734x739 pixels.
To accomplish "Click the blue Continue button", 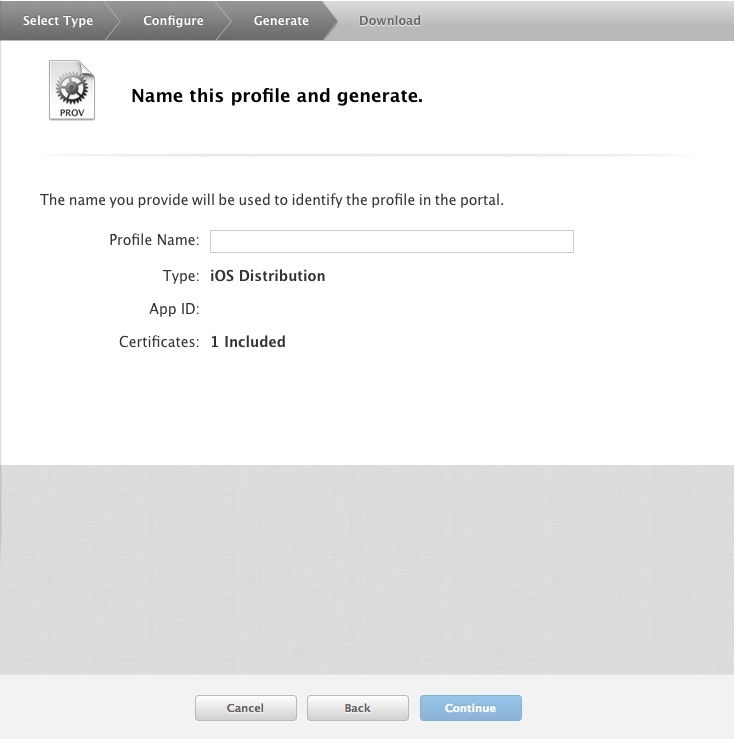I will [470, 708].
